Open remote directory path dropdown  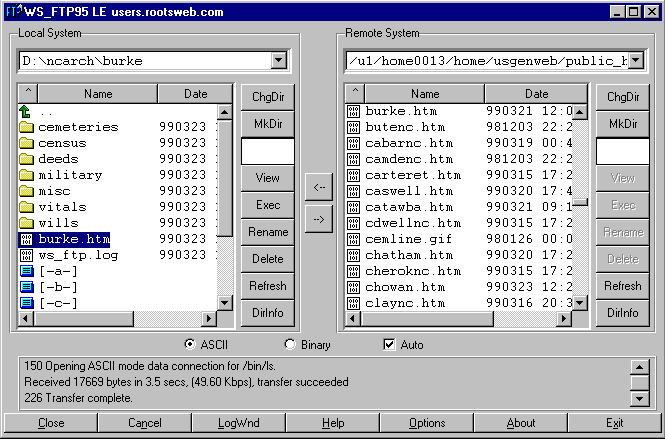[634, 61]
